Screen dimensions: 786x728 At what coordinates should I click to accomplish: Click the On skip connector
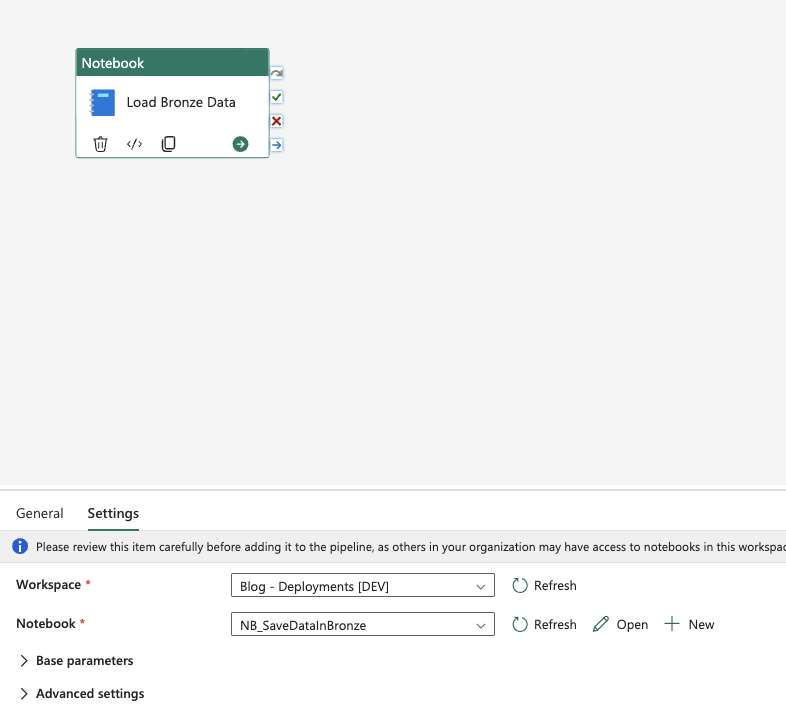tap(277, 74)
